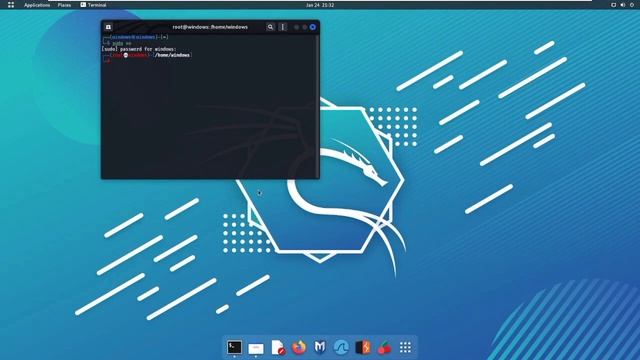Show all applications grid in dock
640x360 pixels.
405,347
